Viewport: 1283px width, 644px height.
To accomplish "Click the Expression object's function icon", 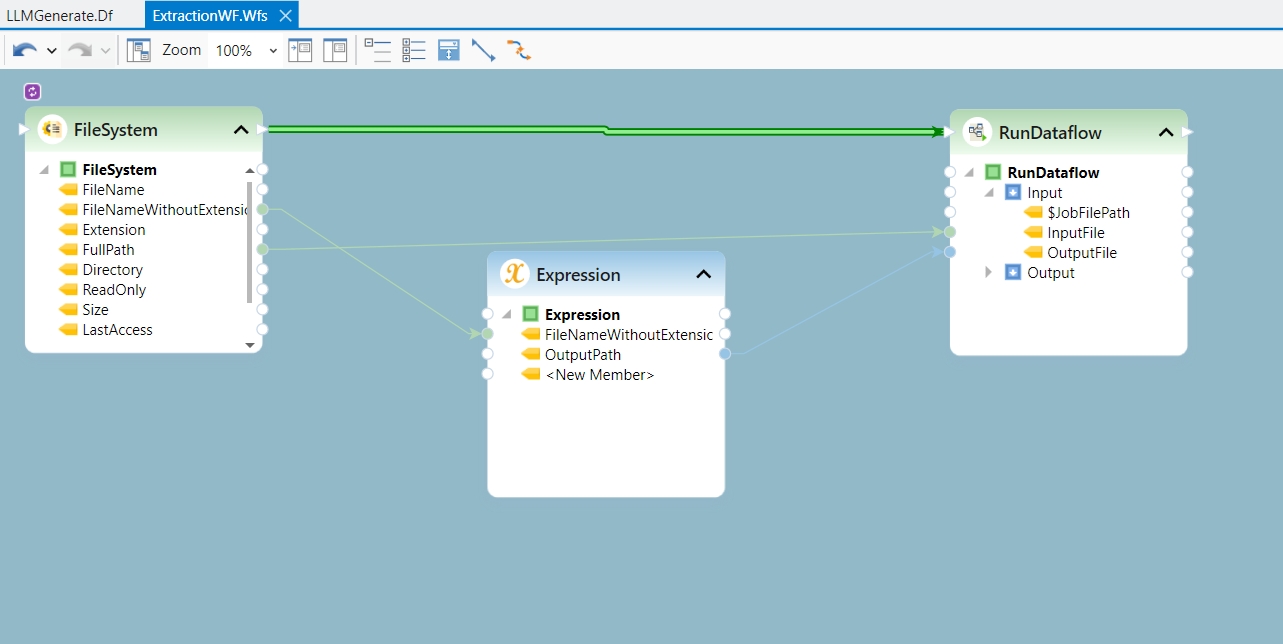I will (x=514, y=274).
